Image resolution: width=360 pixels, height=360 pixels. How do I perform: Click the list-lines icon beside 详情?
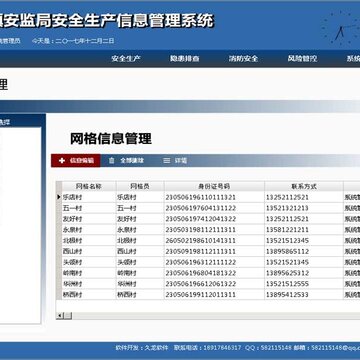[x=167, y=161]
